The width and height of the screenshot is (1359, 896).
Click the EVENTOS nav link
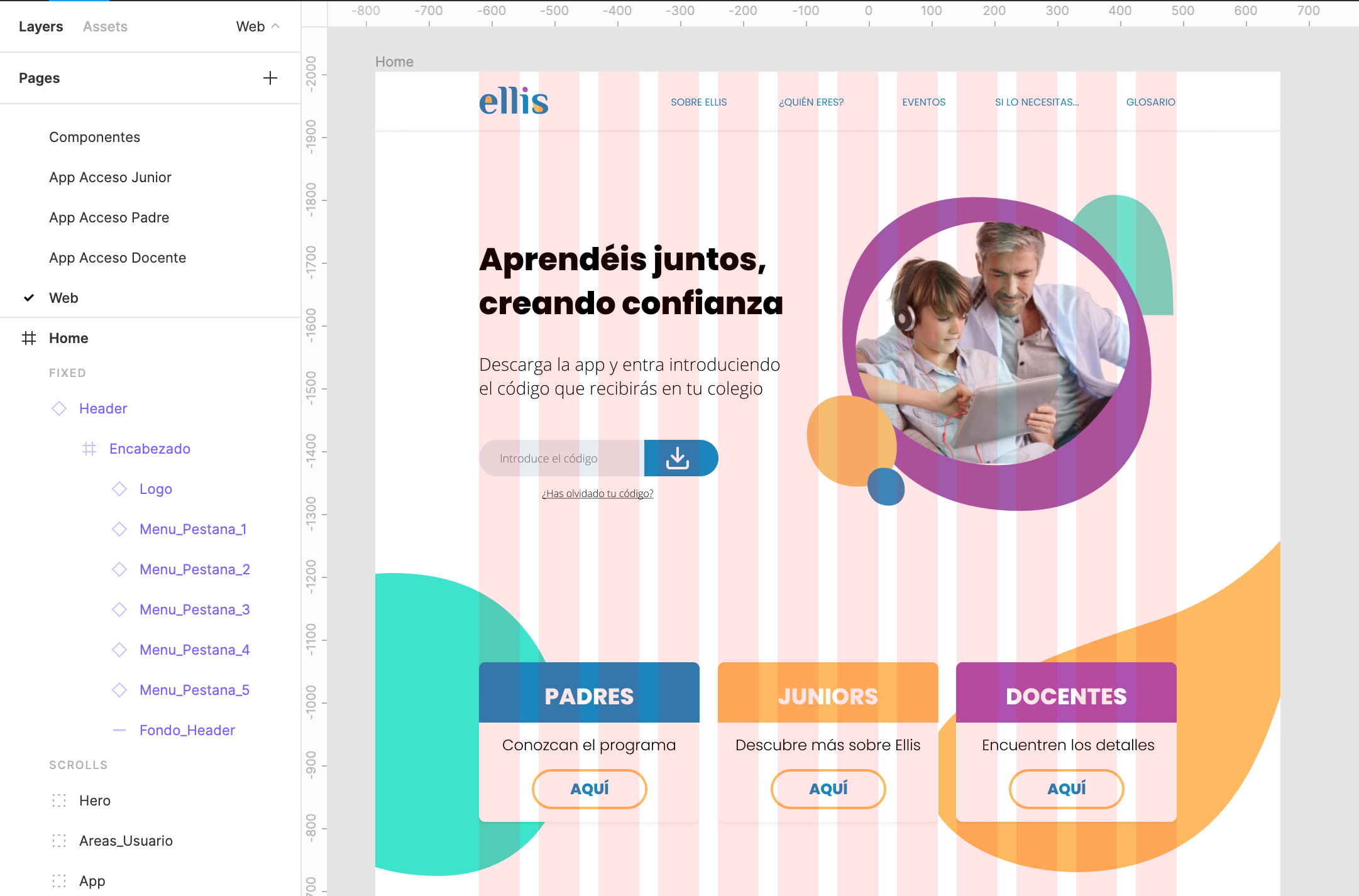pos(923,102)
